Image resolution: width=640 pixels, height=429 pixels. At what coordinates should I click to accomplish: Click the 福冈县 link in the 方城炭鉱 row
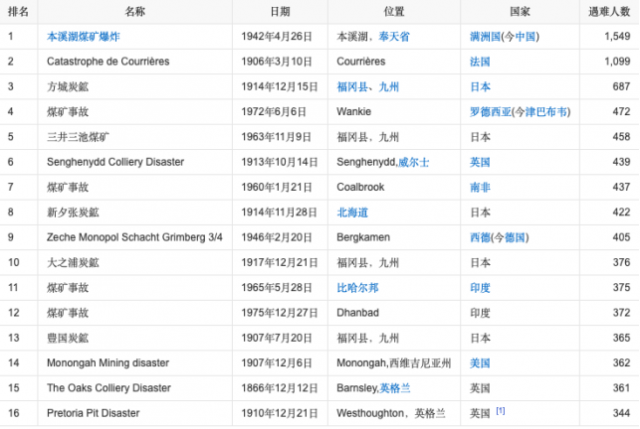(352, 87)
